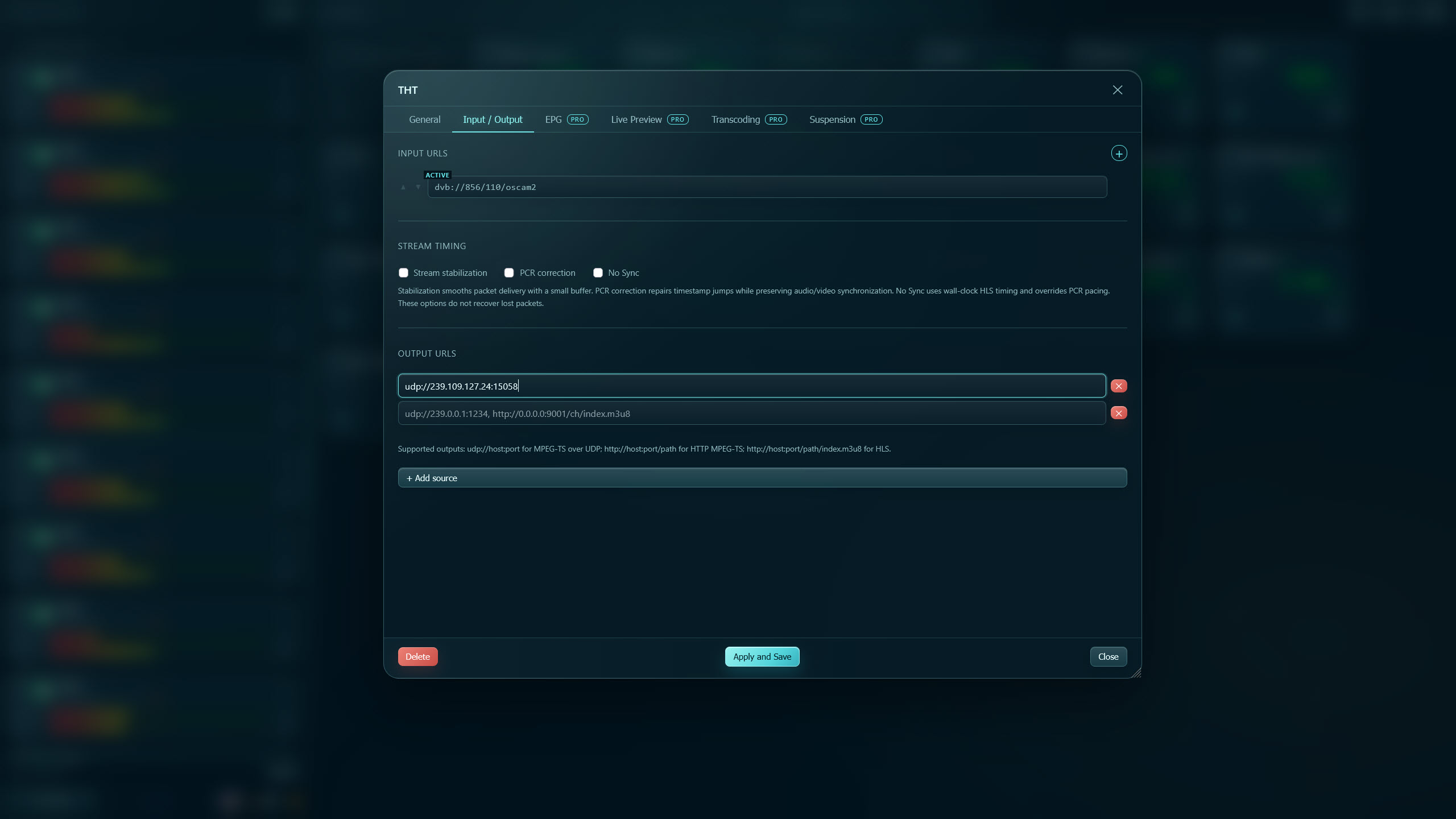Click the + Add source button
The width and height of the screenshot is (1456, 819).
click(x=762, y=478)
